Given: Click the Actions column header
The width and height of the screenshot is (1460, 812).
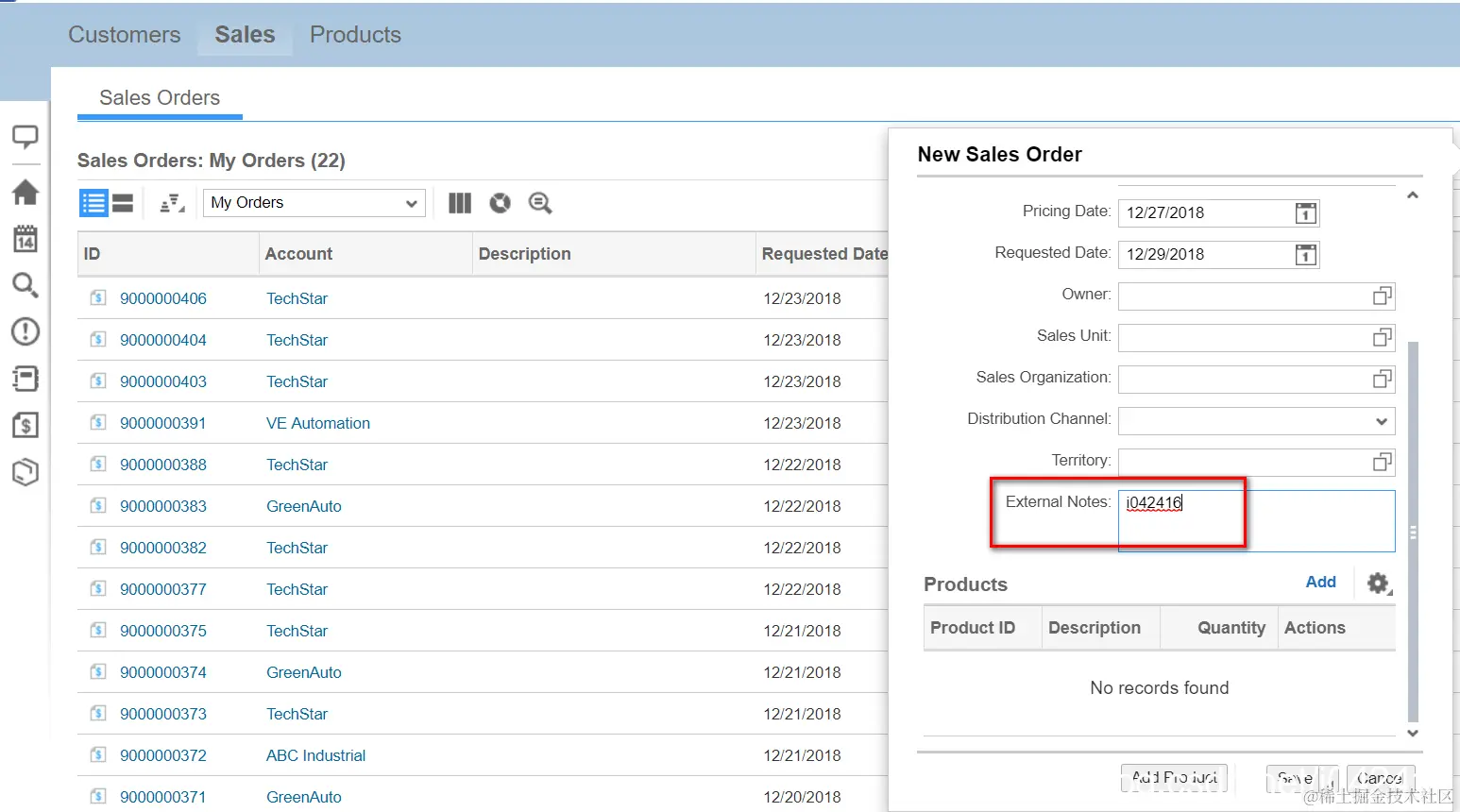Looking at the screenshot, I should [1336, 629].
